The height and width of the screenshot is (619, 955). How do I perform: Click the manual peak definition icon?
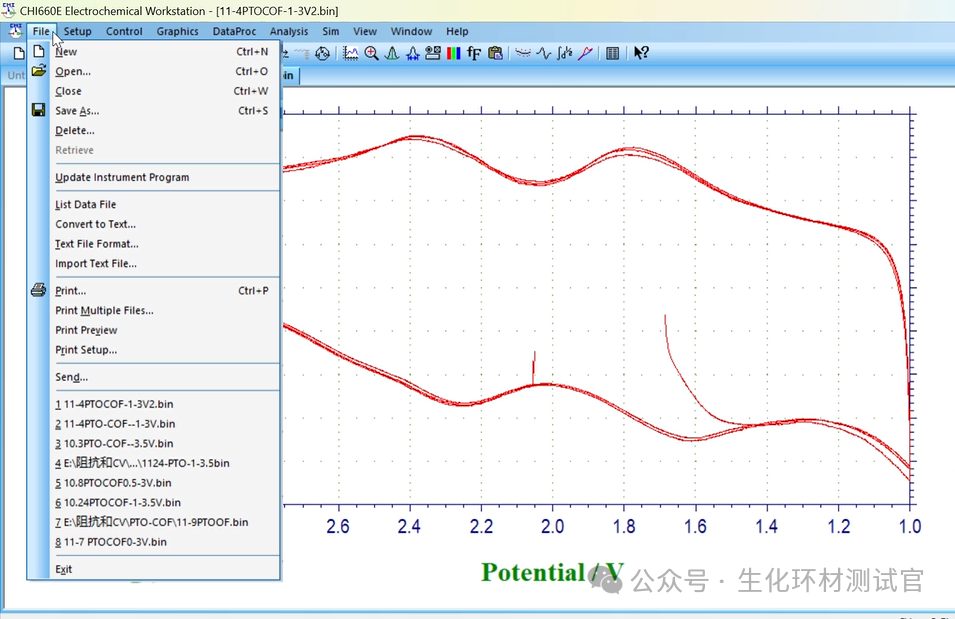[x=392, y=54]
